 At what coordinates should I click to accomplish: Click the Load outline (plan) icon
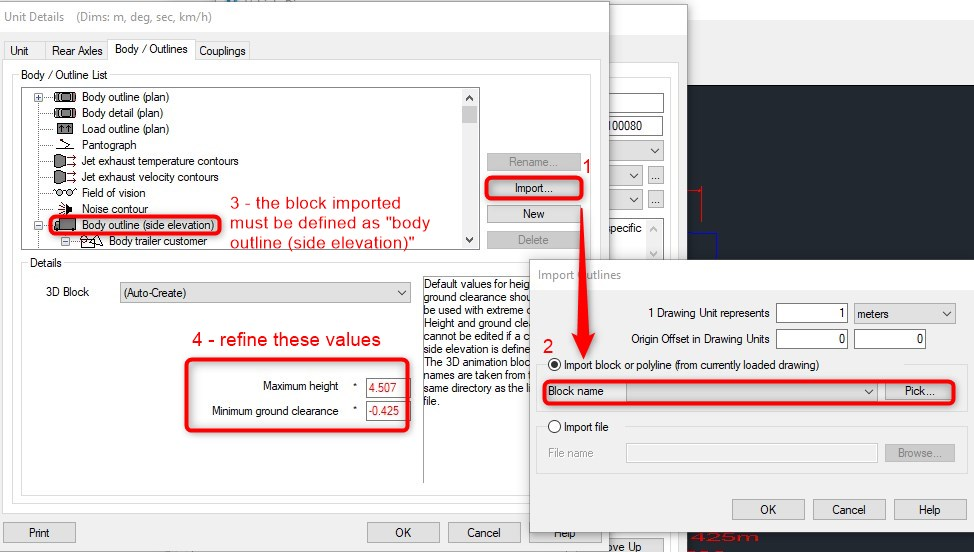coord(65,129)
